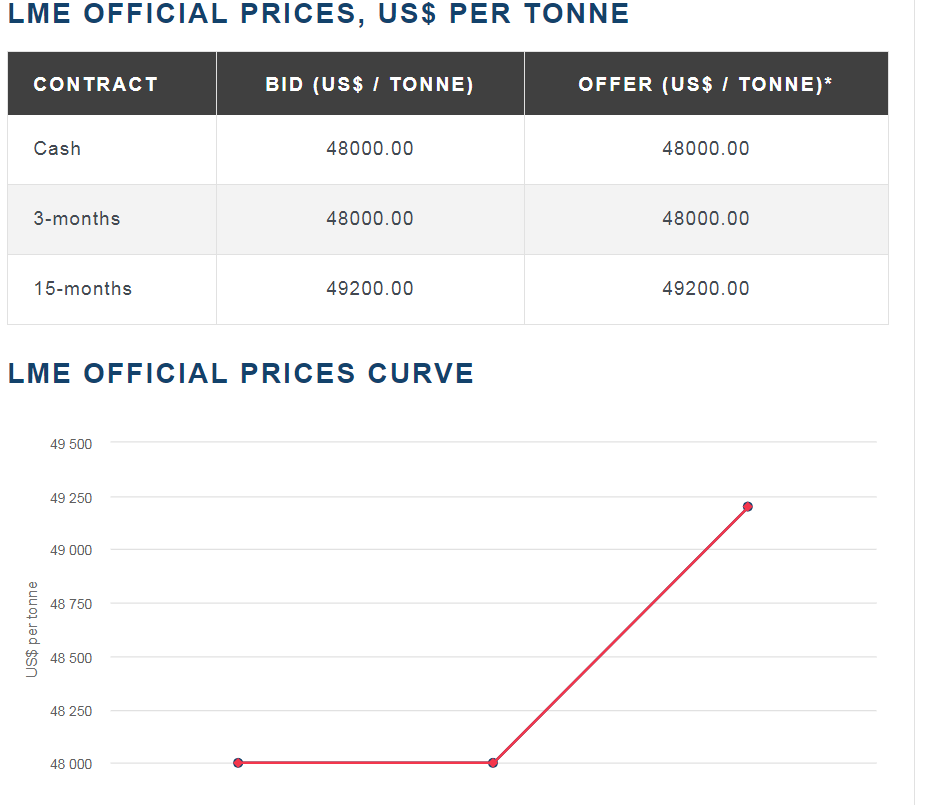The height and width of the screenshot is (805, 927).
Task: Click the 3-months bid price cell
Action: (x=370, y=219)
